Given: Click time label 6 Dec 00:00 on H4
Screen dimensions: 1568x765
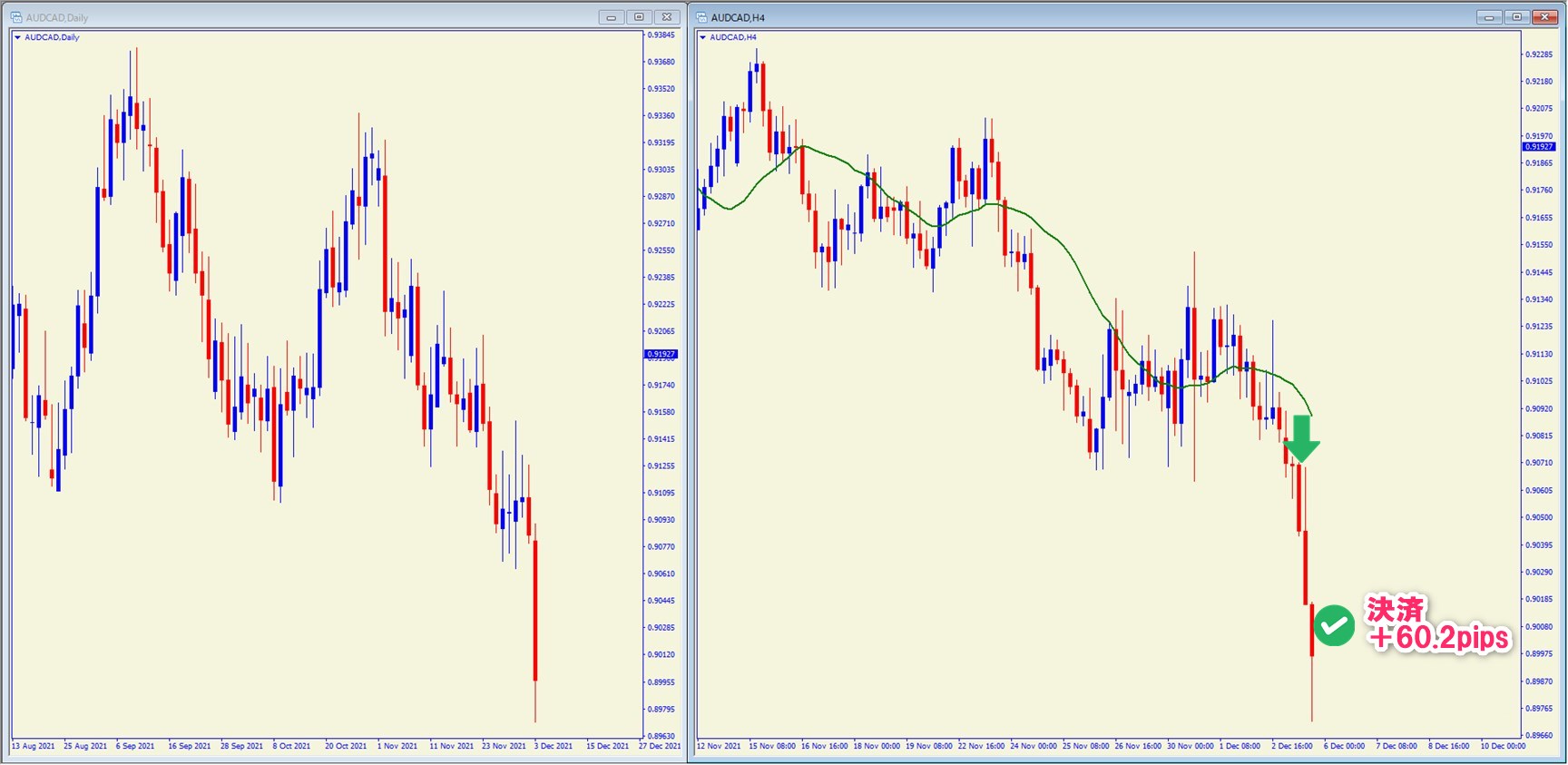Looking at the screenshot, I should (x=1344, y=746).
